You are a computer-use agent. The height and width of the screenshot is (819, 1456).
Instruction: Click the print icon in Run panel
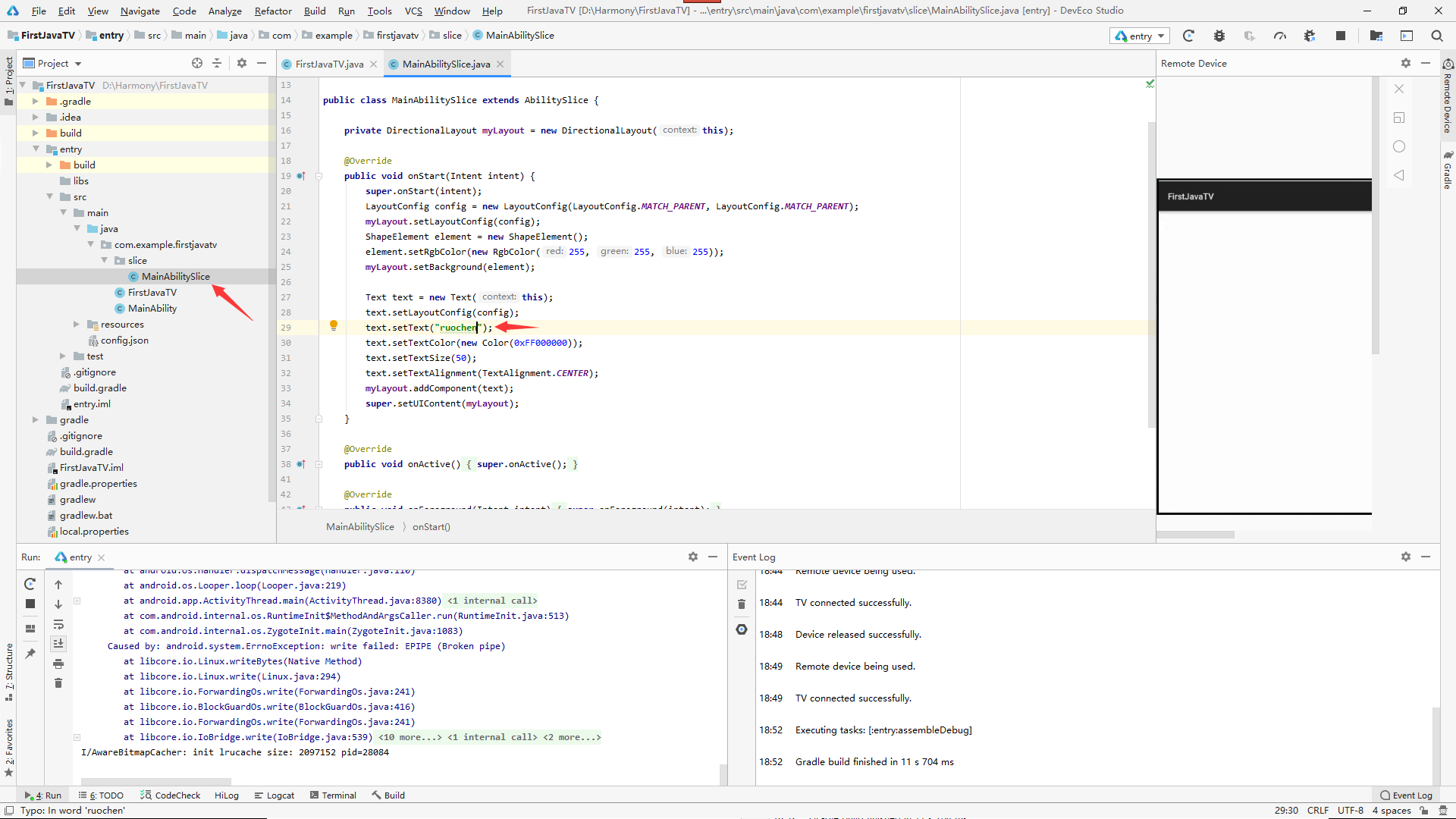tap(58, 664)
